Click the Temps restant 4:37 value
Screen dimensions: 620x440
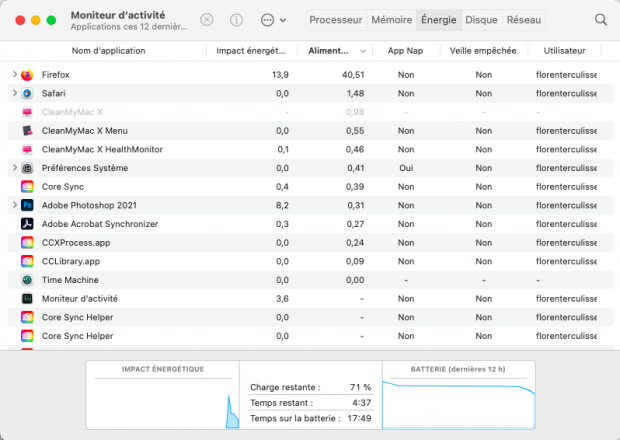[x=362, y=403]
